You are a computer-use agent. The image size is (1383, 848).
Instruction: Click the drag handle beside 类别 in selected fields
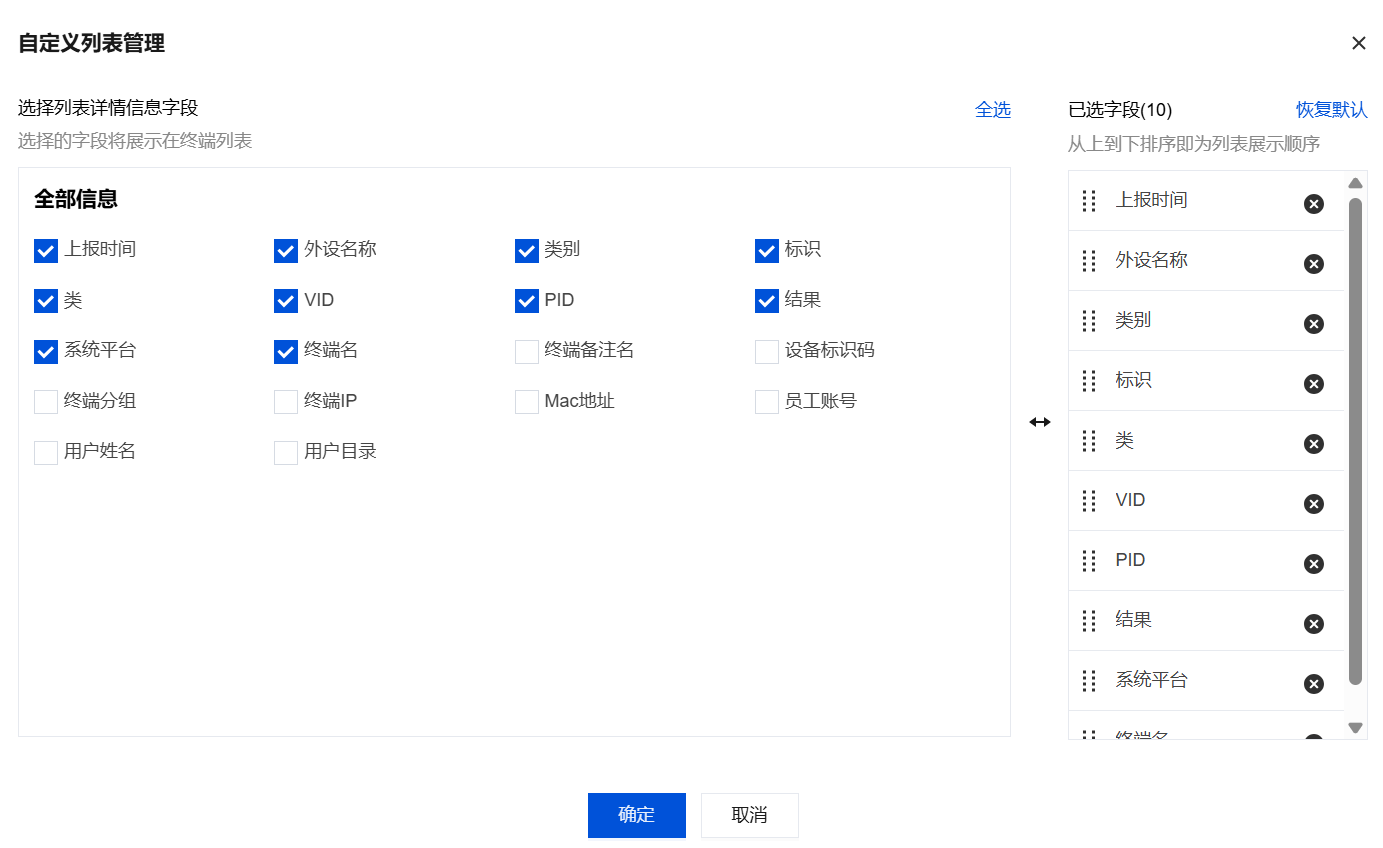tap(1090, 321)
